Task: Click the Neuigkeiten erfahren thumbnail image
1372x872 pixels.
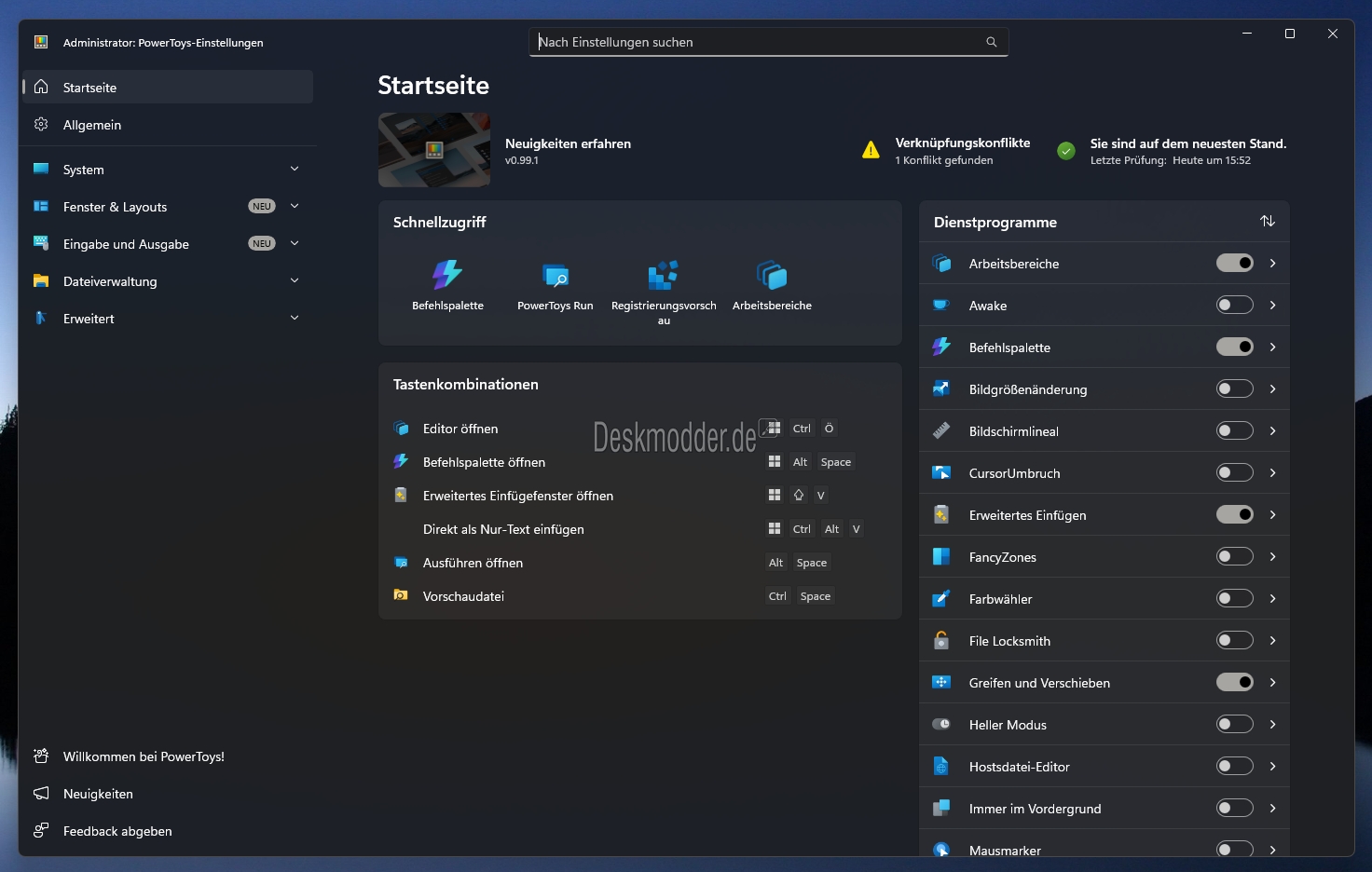Action: [434, 150]
